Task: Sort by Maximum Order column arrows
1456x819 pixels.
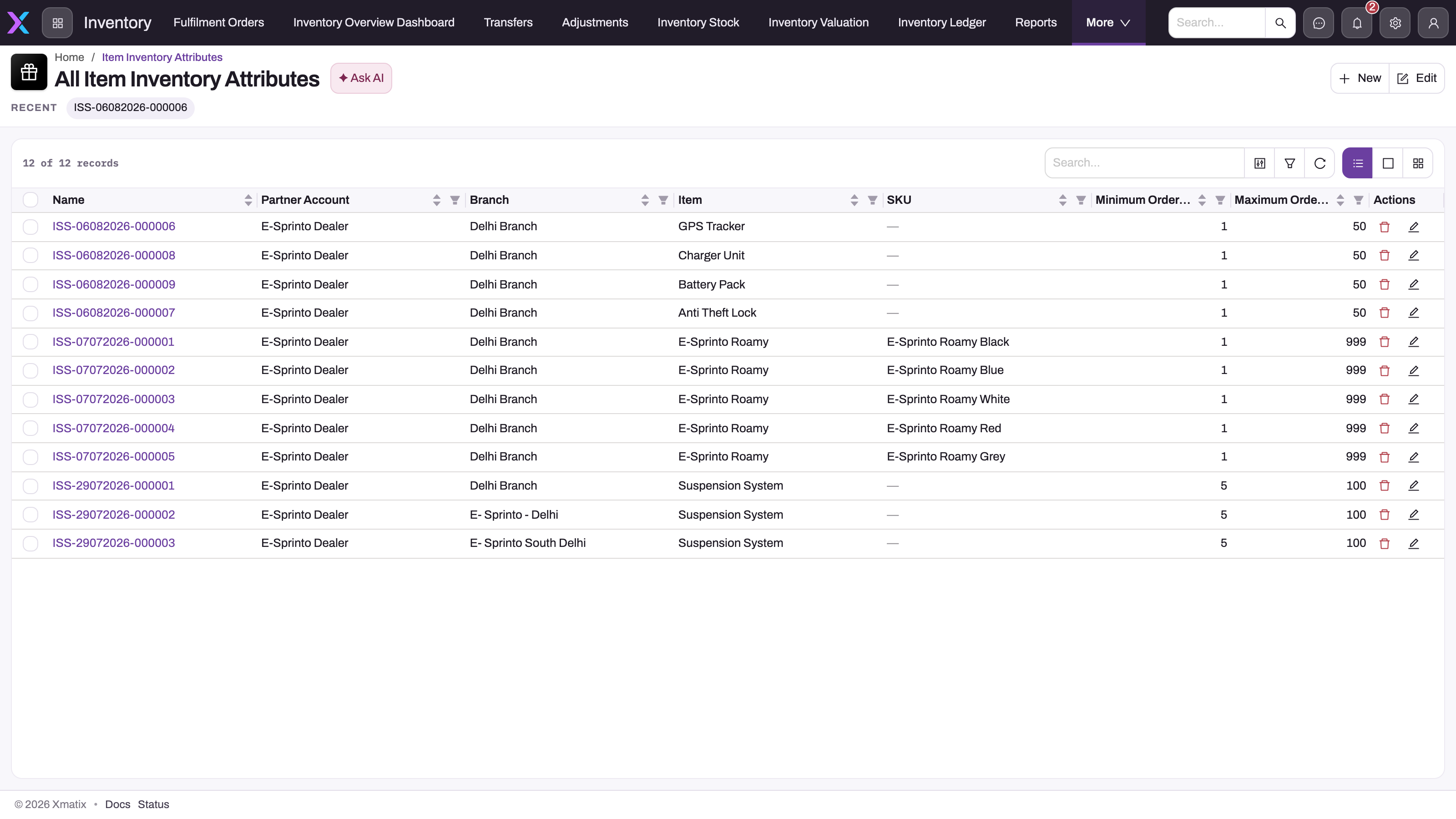Action: [1340, 200]
